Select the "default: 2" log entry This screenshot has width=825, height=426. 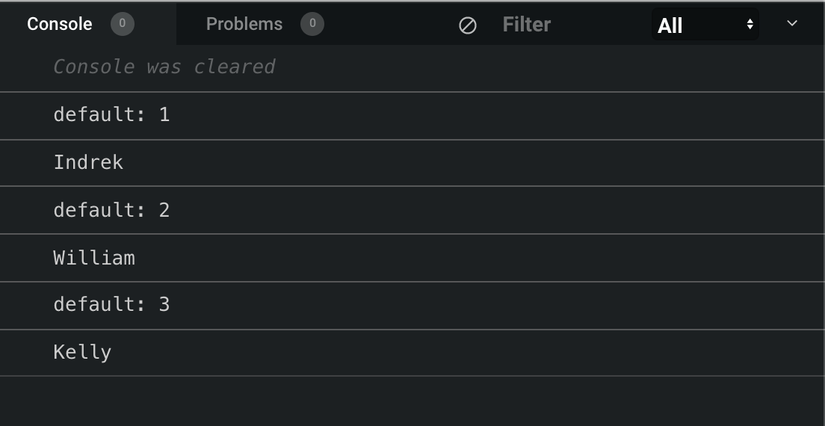[111, 210]
